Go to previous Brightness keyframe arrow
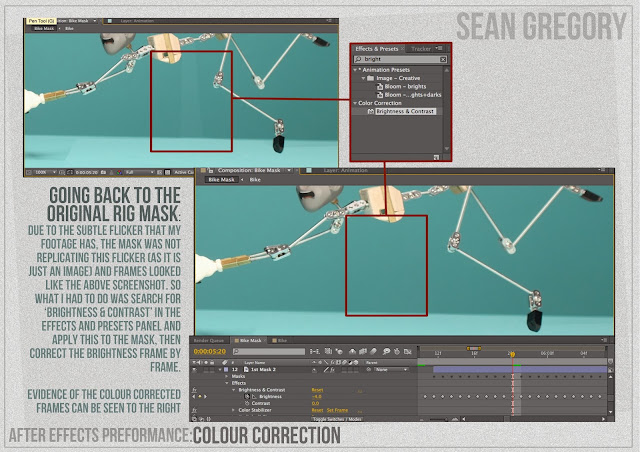Screen dimensions: 640x452 coord(194,396)
